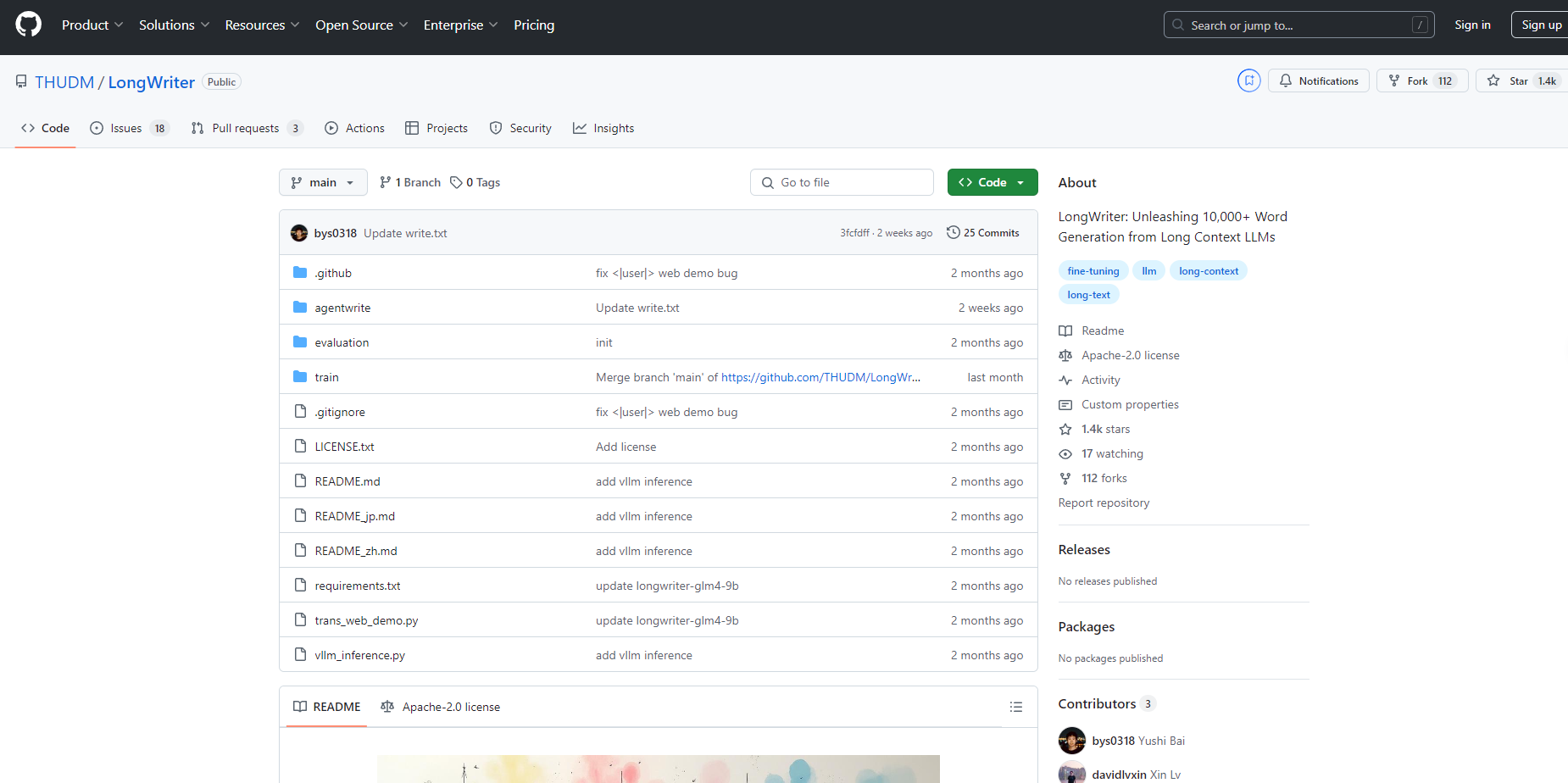Click the Sign in link
The image size is (1568, 783).
click(x=1472, y=25)
